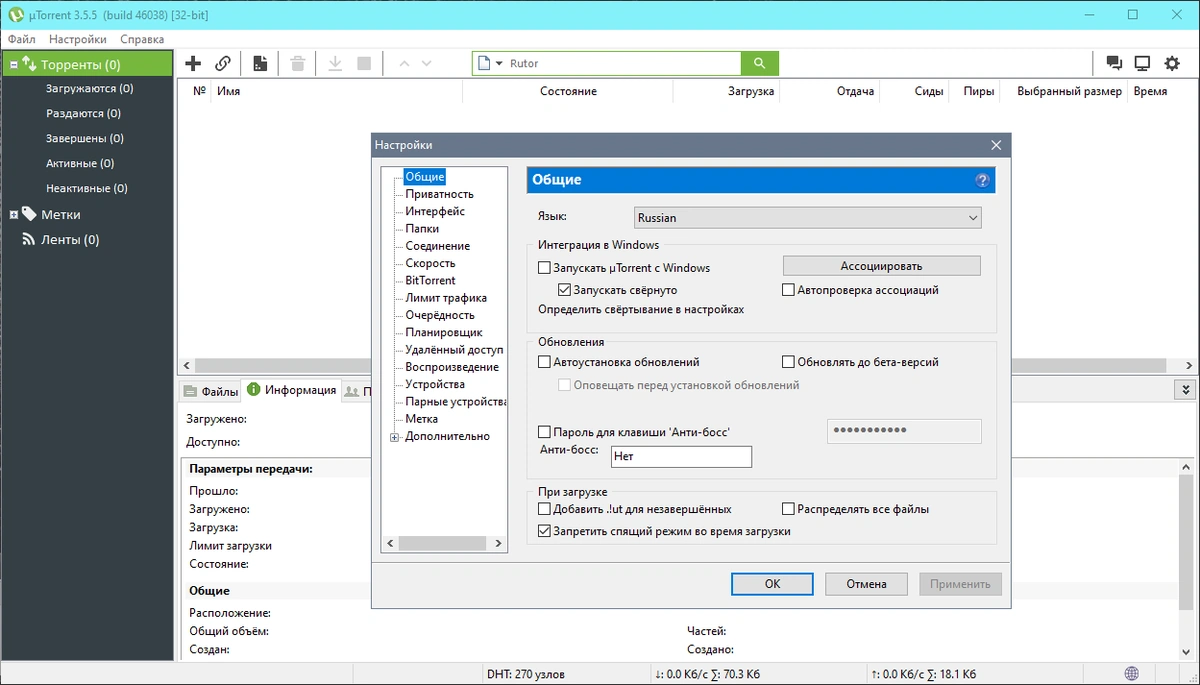Click the help question mark in settings header
The width and height of the screenshot is (1200, 685).
[x=982, y=180]
